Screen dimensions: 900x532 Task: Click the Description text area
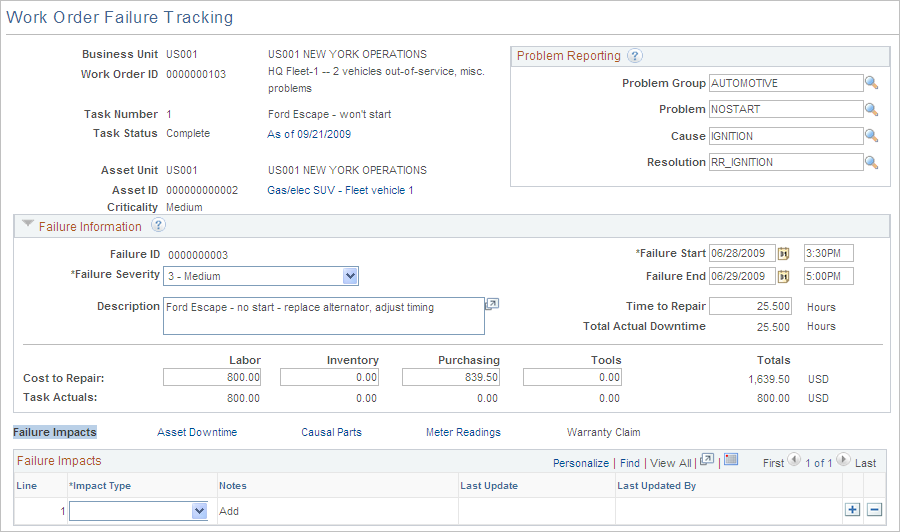[324, 316]
